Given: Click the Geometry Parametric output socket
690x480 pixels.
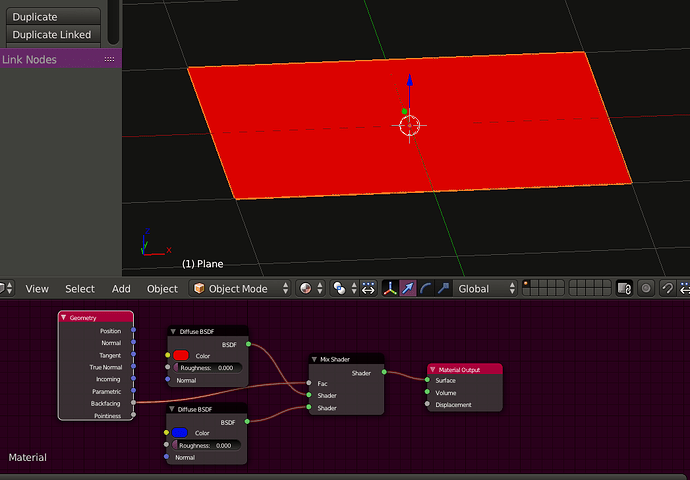Looking at the screenshot, I should pos(133,390).
